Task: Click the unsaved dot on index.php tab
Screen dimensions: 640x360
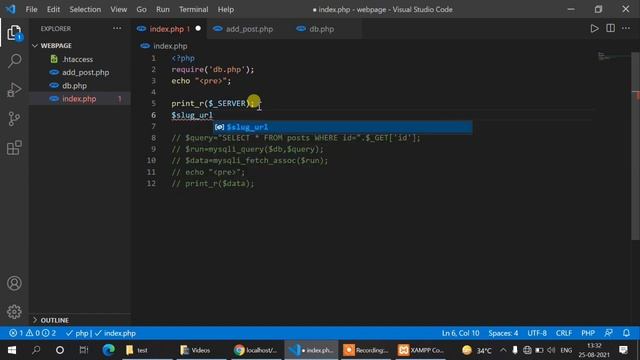Action: click(x=198, y=29)
